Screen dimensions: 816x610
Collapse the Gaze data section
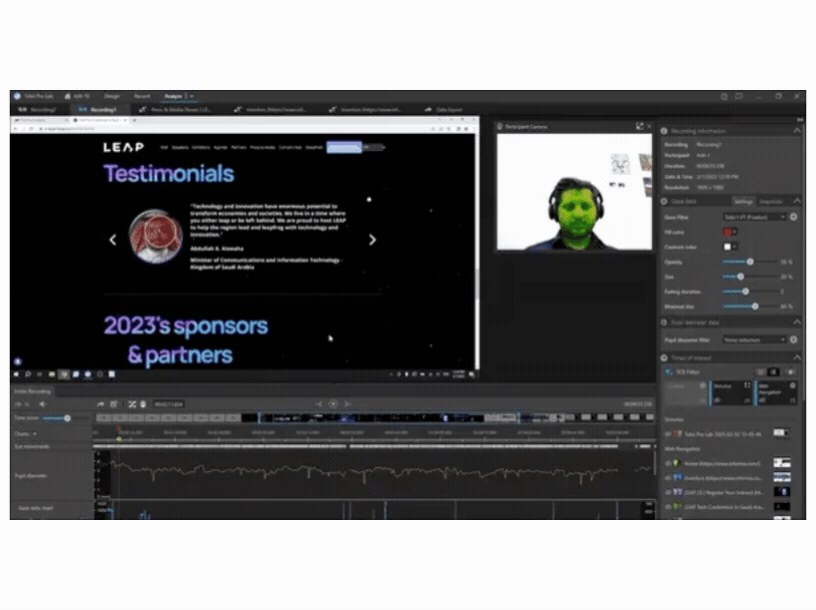[x=797, y=201]
